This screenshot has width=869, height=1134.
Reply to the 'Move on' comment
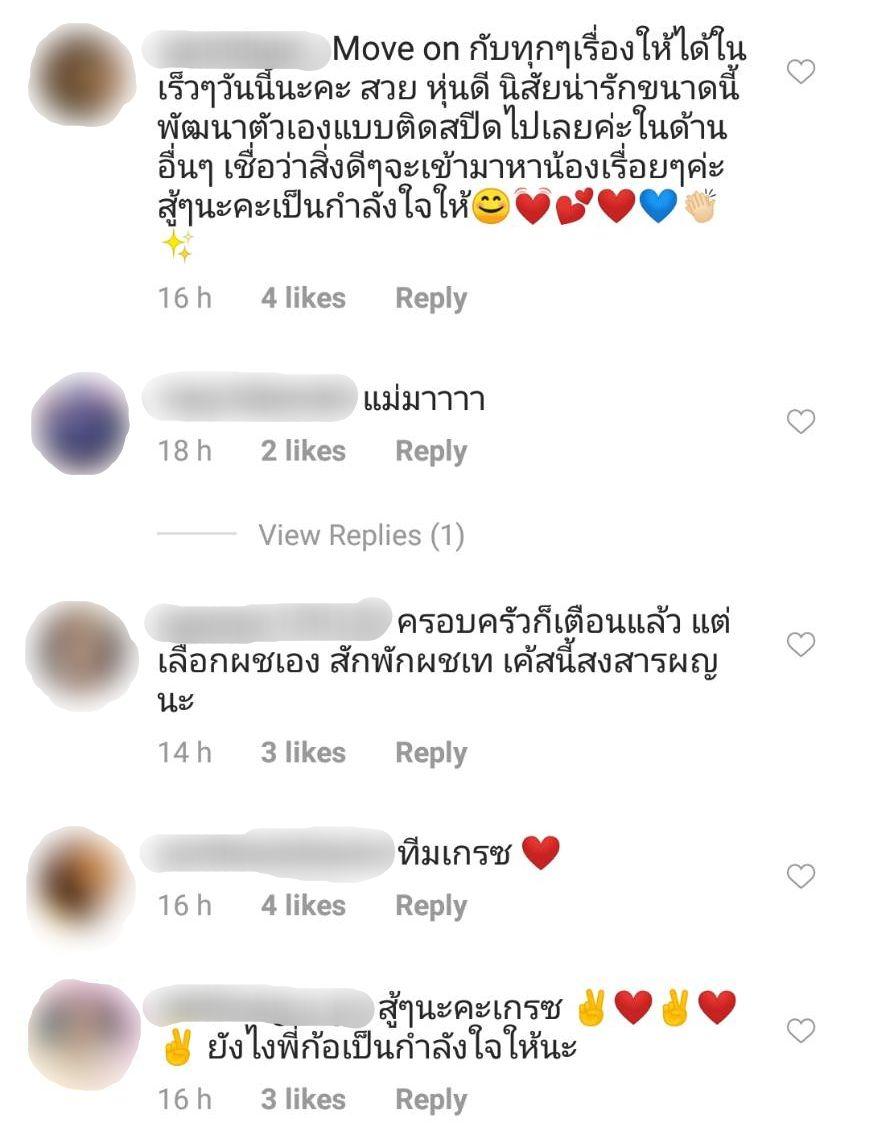(431, 299)
